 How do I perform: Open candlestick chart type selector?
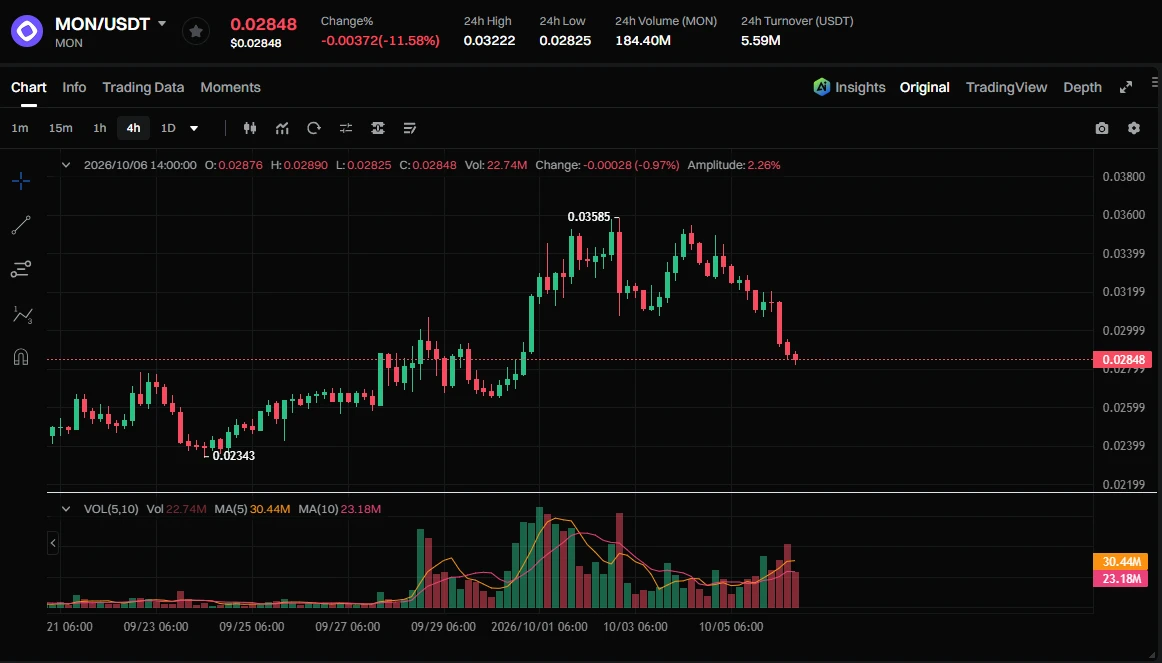pyautogui.click(x=250, y=128)
